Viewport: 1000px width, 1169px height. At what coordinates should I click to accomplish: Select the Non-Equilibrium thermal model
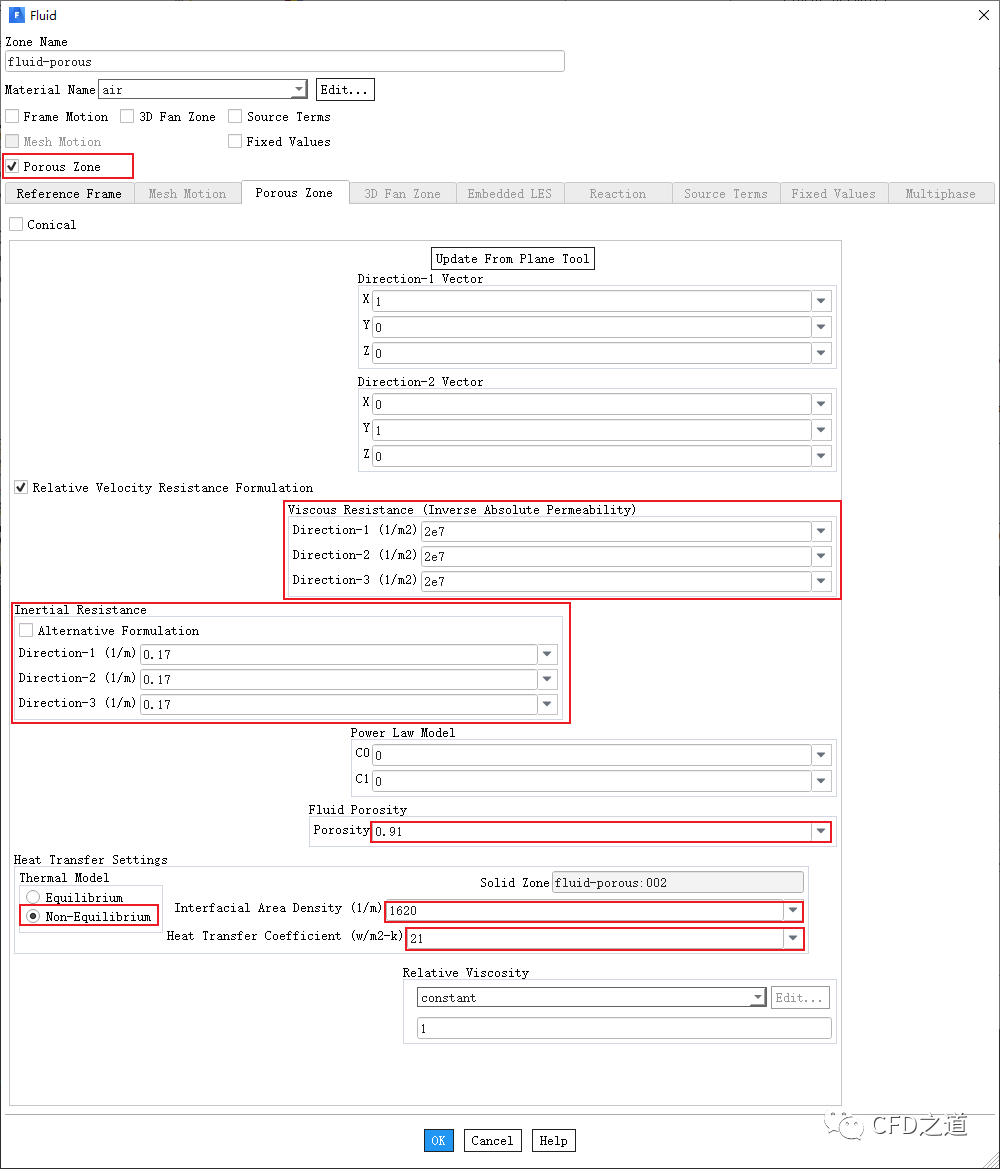33,916
